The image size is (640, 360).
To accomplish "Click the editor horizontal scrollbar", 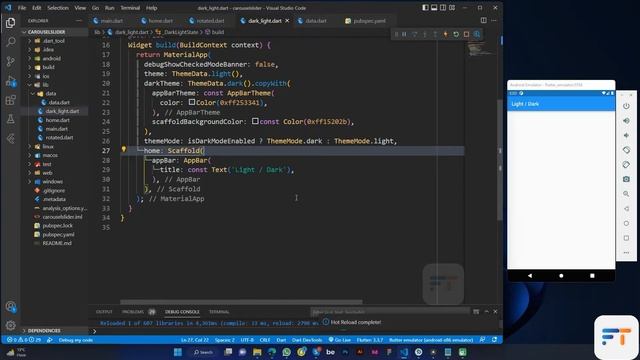I will point(241,302).
